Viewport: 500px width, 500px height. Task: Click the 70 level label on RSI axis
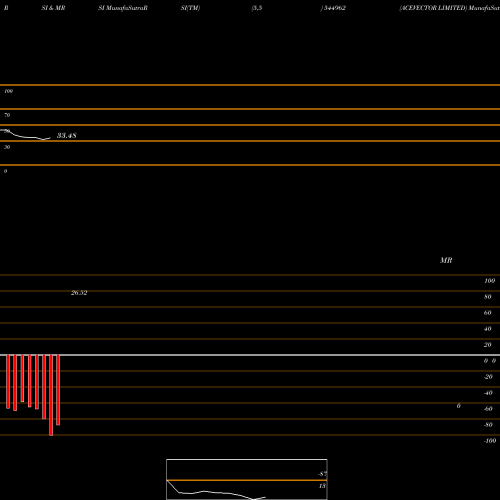click(x=7, y=115)
